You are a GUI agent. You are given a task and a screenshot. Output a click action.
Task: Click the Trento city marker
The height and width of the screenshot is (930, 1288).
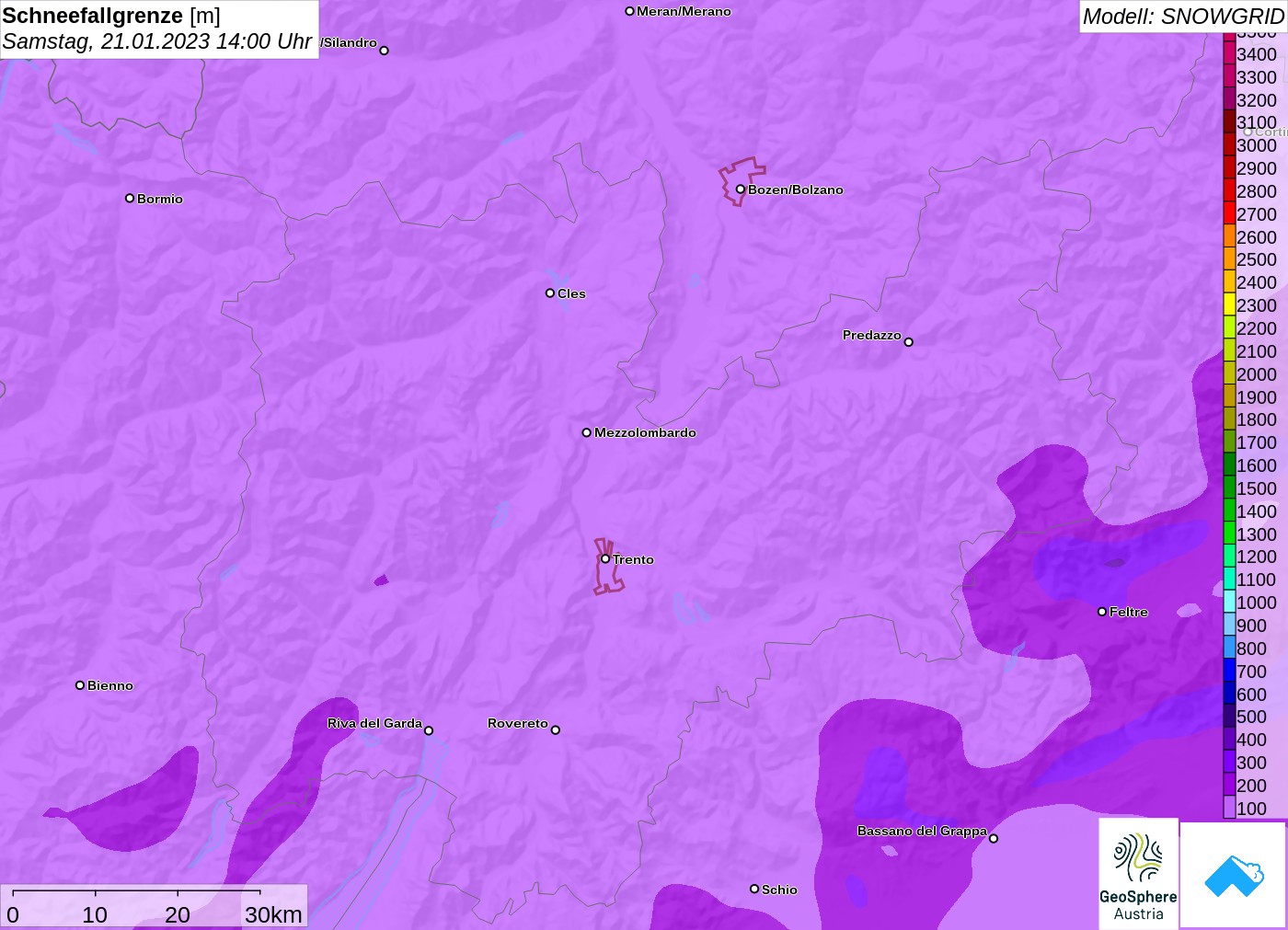(605, 558)
